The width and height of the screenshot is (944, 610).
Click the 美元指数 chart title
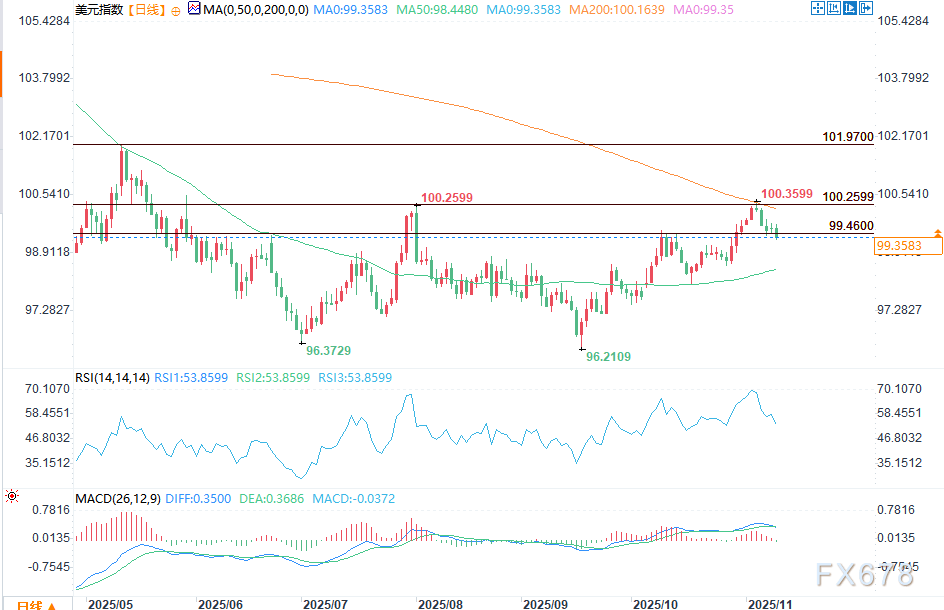[x=99, y=10]
